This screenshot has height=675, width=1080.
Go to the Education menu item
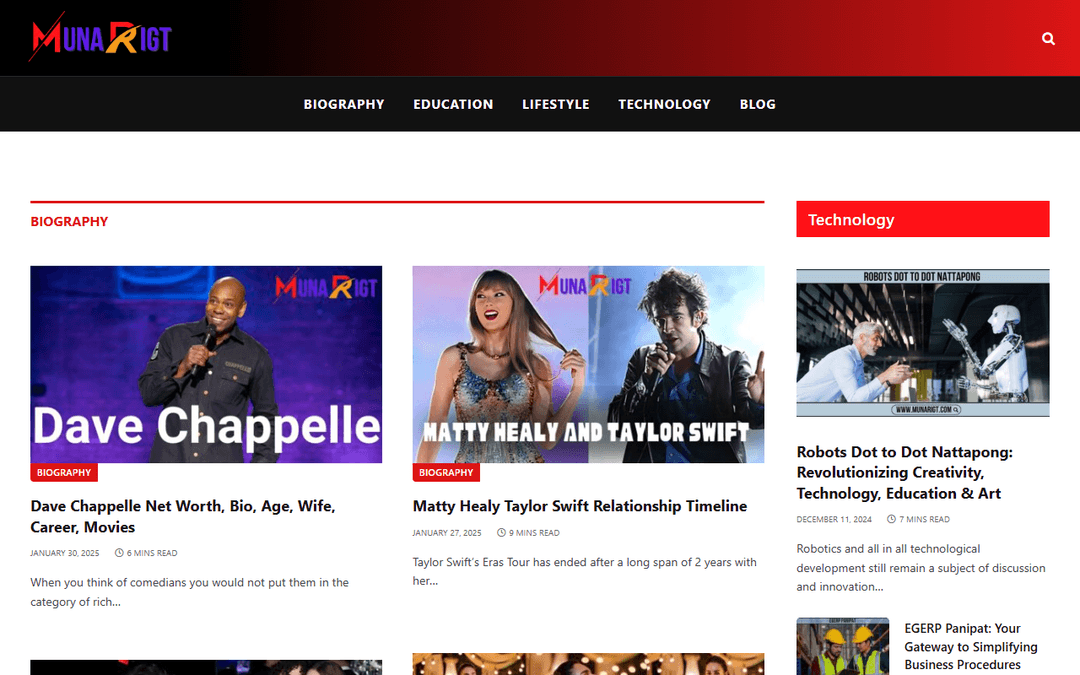[453, 104]
